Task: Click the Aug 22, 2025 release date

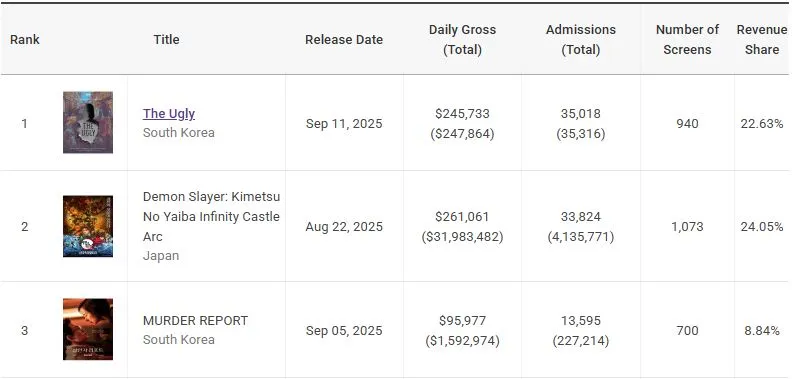Action: [x=344, y=227]
